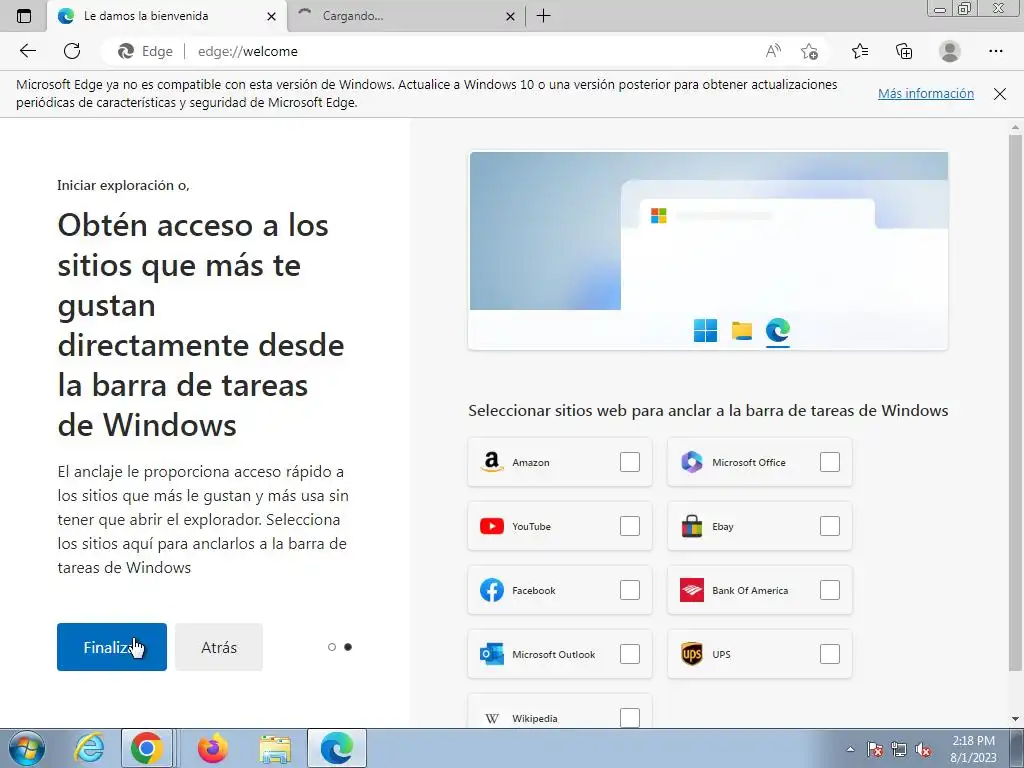Image resolution: width=1024 pixels, height=768 pixels.
Task: Click the Atrás button
Action: (x=219, y=647)
